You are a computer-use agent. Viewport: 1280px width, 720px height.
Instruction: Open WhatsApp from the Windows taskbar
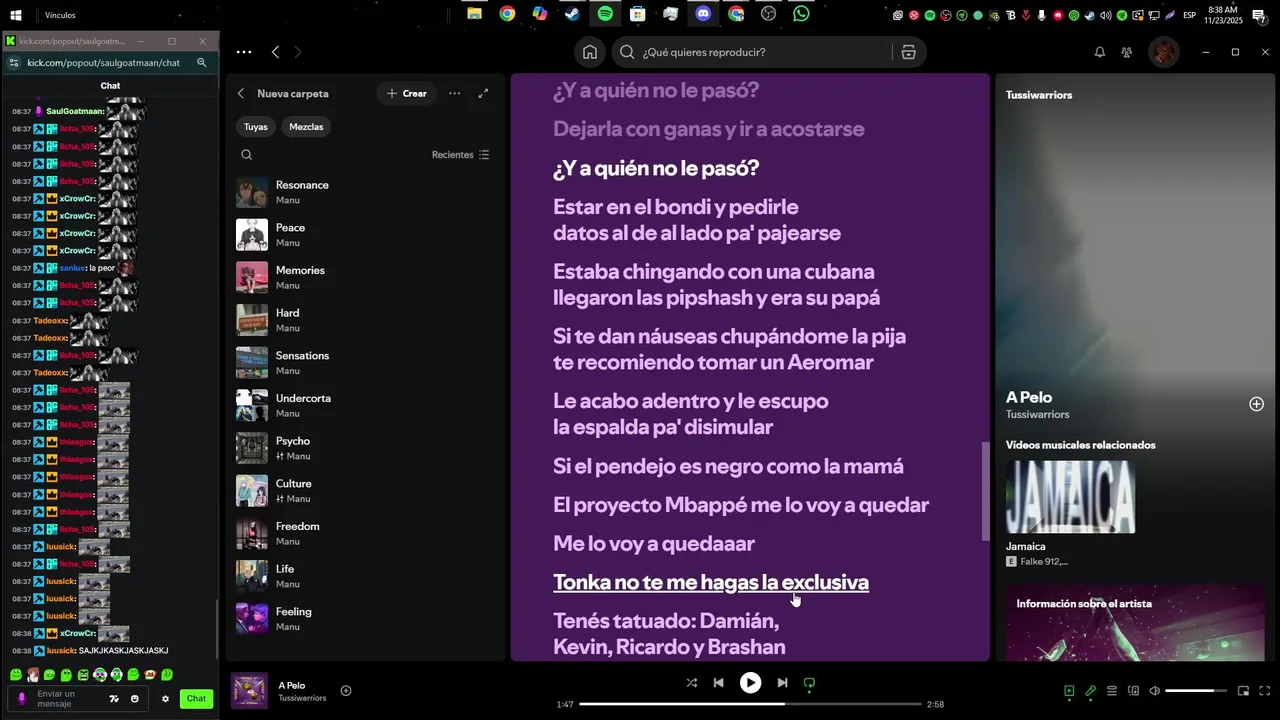pos(801,14)
